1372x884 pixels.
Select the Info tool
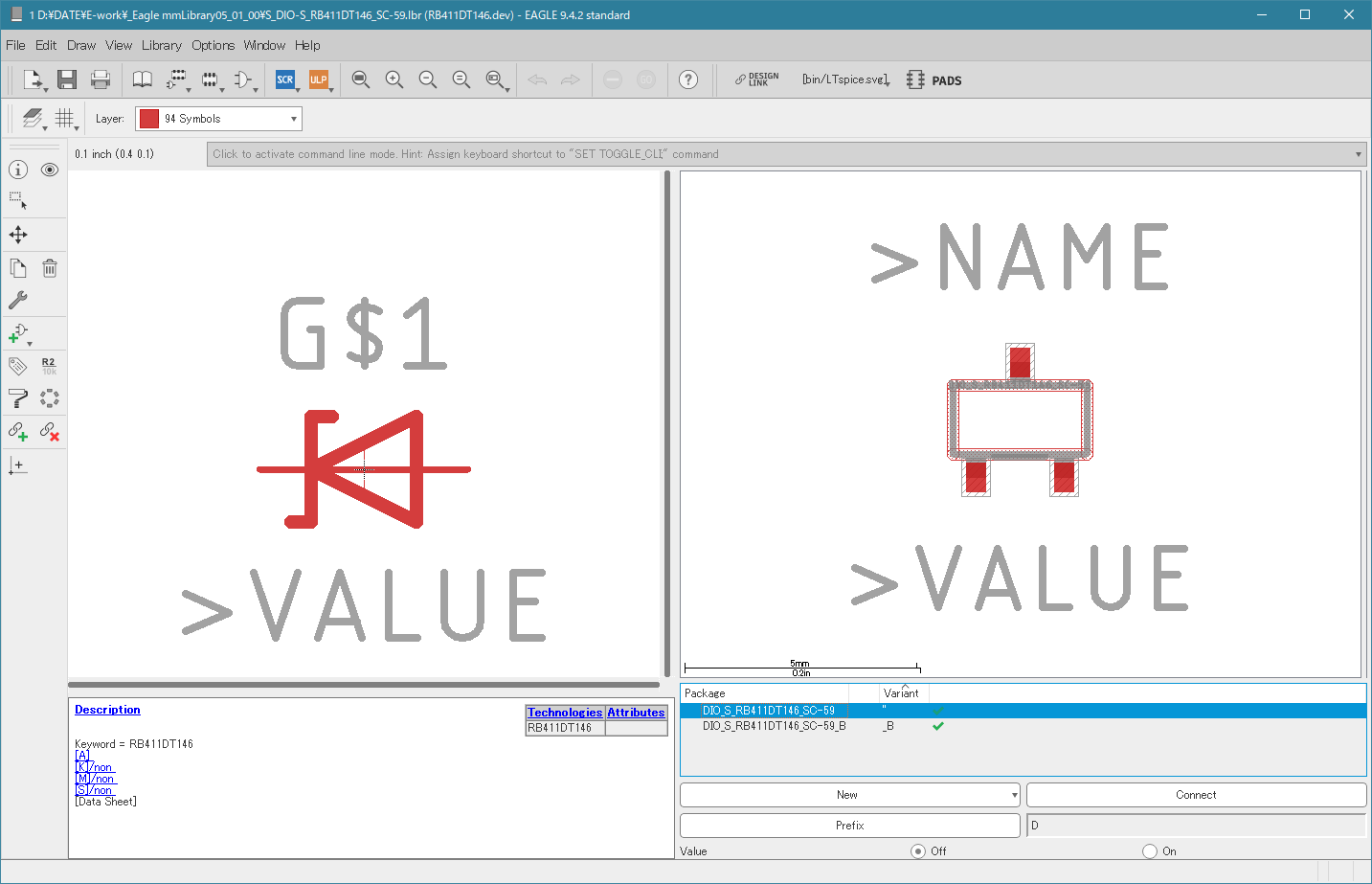pyautogui.click(x=18, y=170)
